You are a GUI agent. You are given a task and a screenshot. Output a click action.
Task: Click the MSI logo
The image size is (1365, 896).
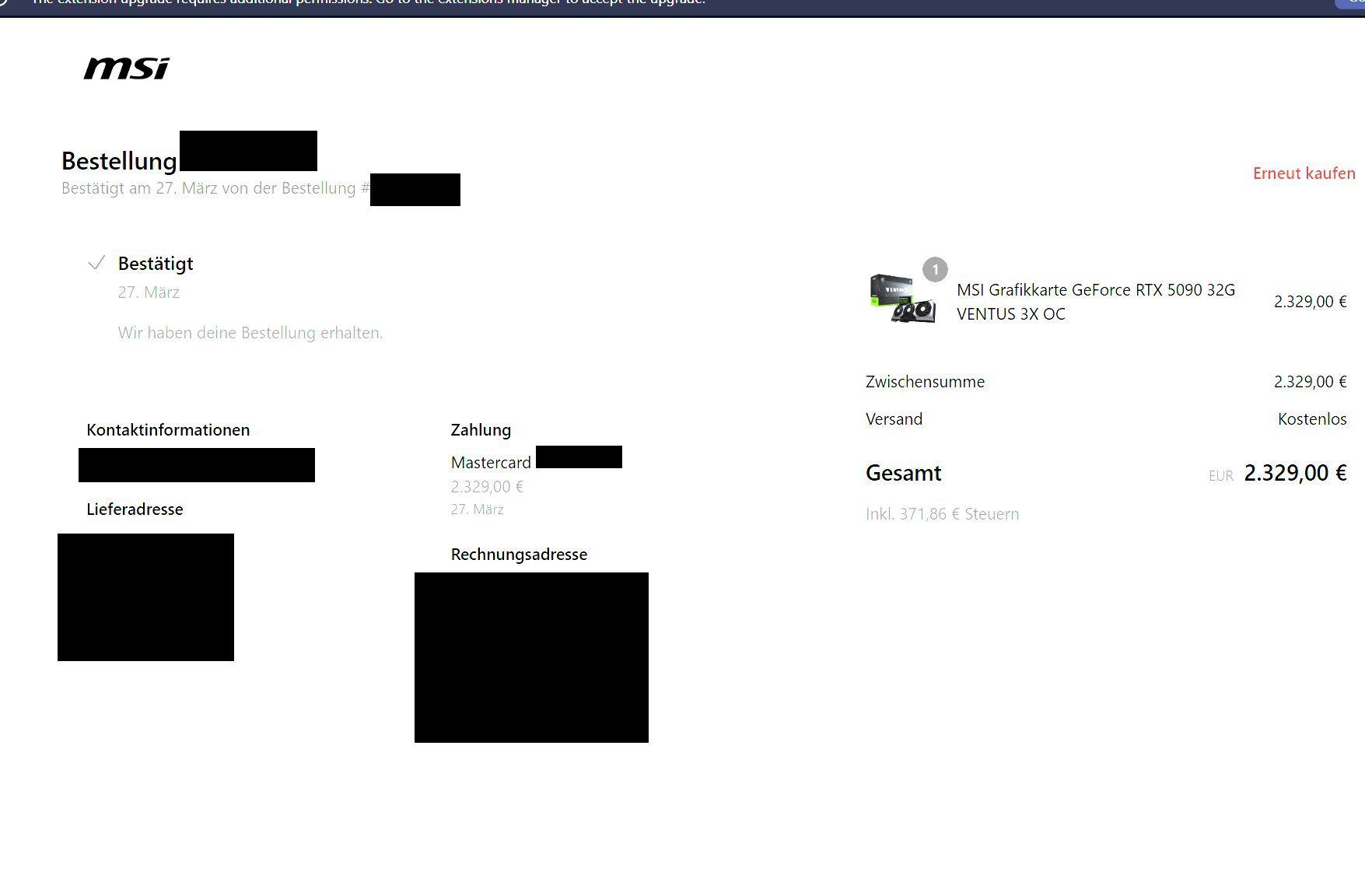126,68
